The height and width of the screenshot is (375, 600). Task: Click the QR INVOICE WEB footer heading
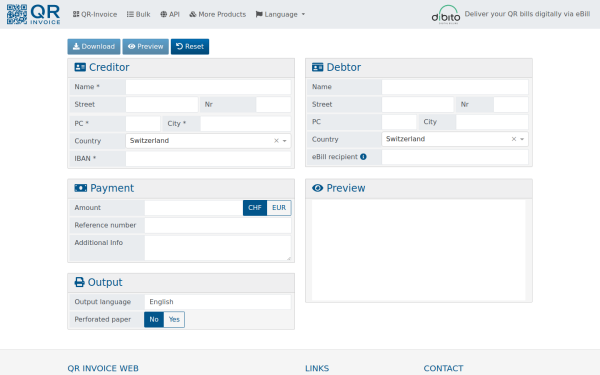[103, 368]
